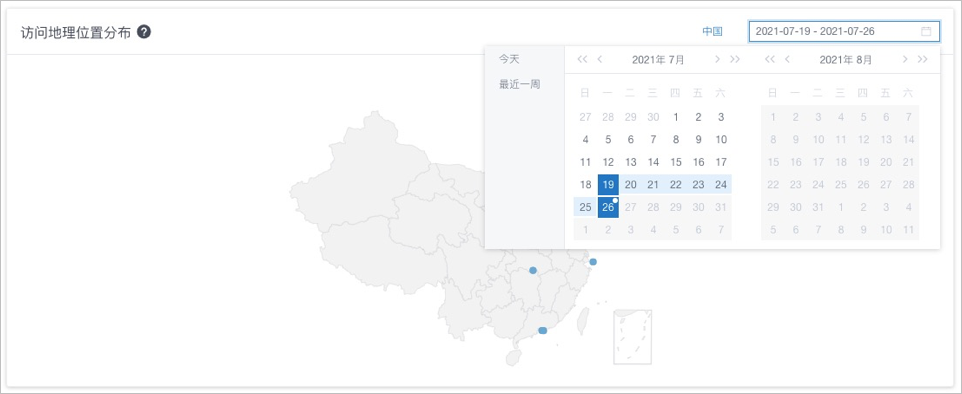This screenshot has height=394, width=962.
Task: Pick July 12 in the calendar
Action: (608, 162)
